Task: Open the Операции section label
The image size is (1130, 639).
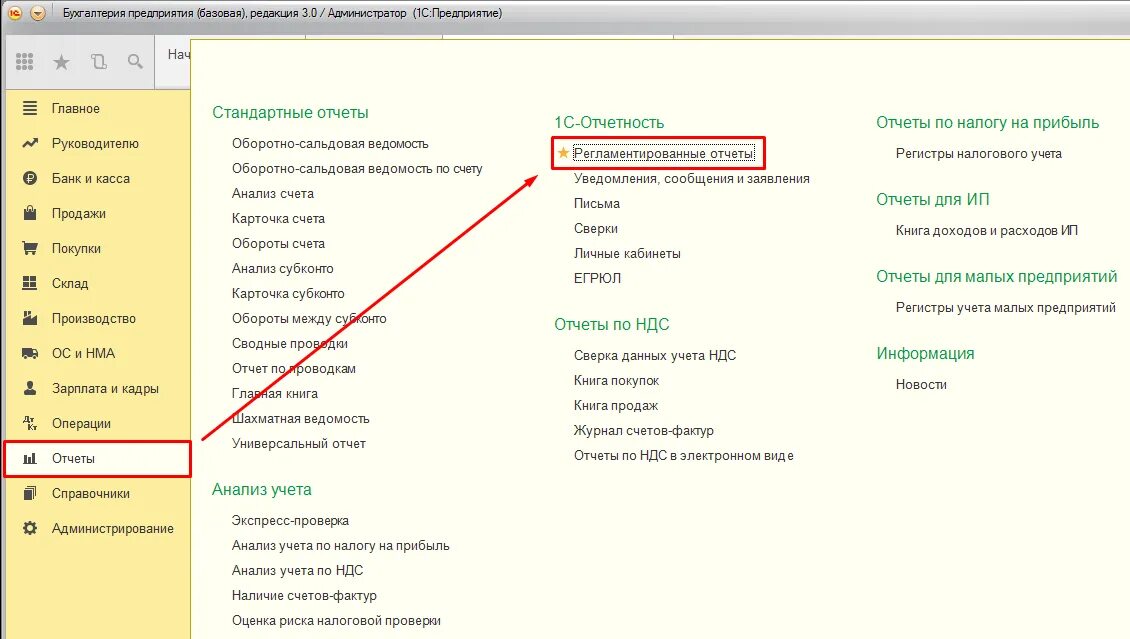Action: click(x=81, y=424)
